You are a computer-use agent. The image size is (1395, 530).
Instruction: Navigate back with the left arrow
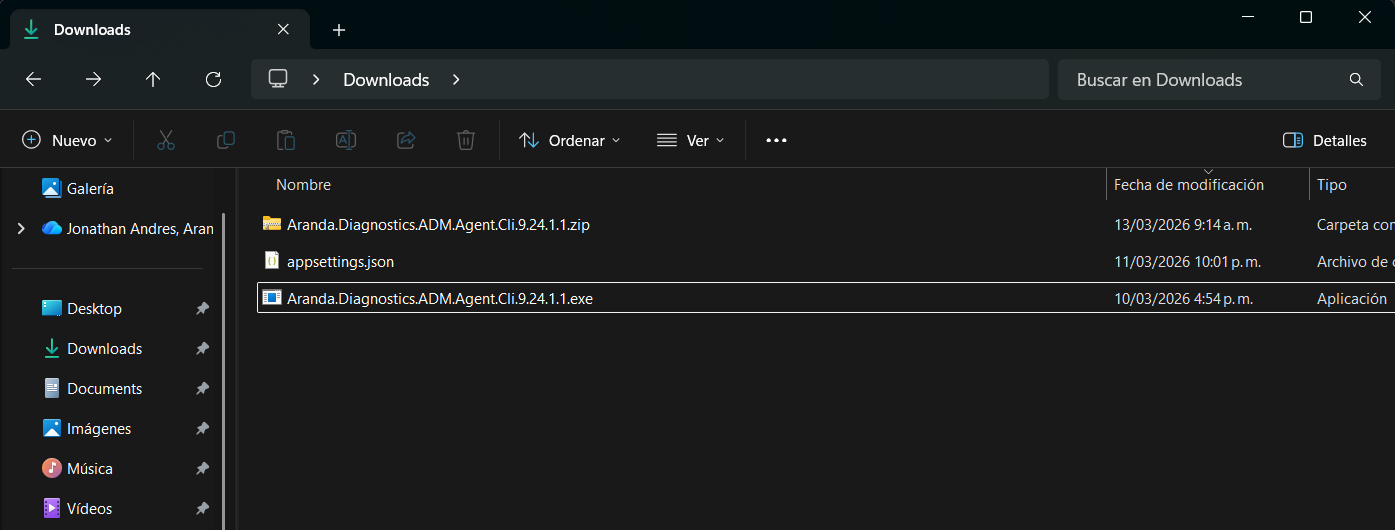click(33, 80)
